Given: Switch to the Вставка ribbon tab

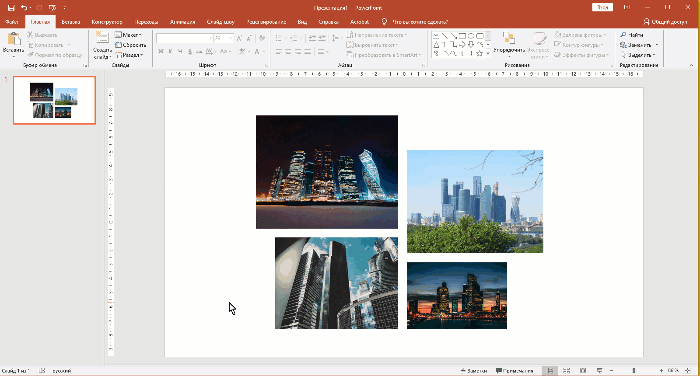Looking at the screenshot, I should (x=71, y=22).
